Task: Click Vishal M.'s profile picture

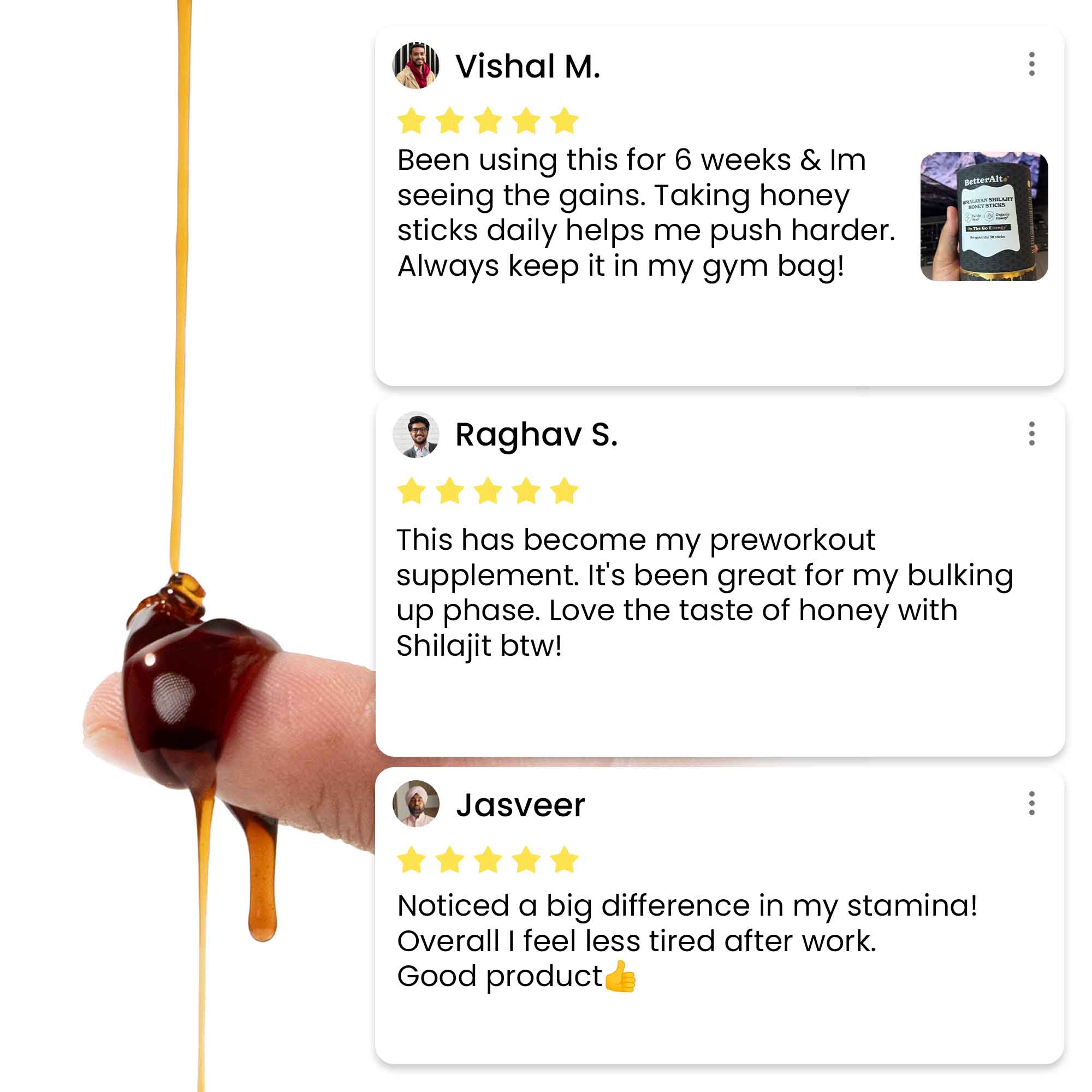Action: pyautogui.click(x=416, y=66)
